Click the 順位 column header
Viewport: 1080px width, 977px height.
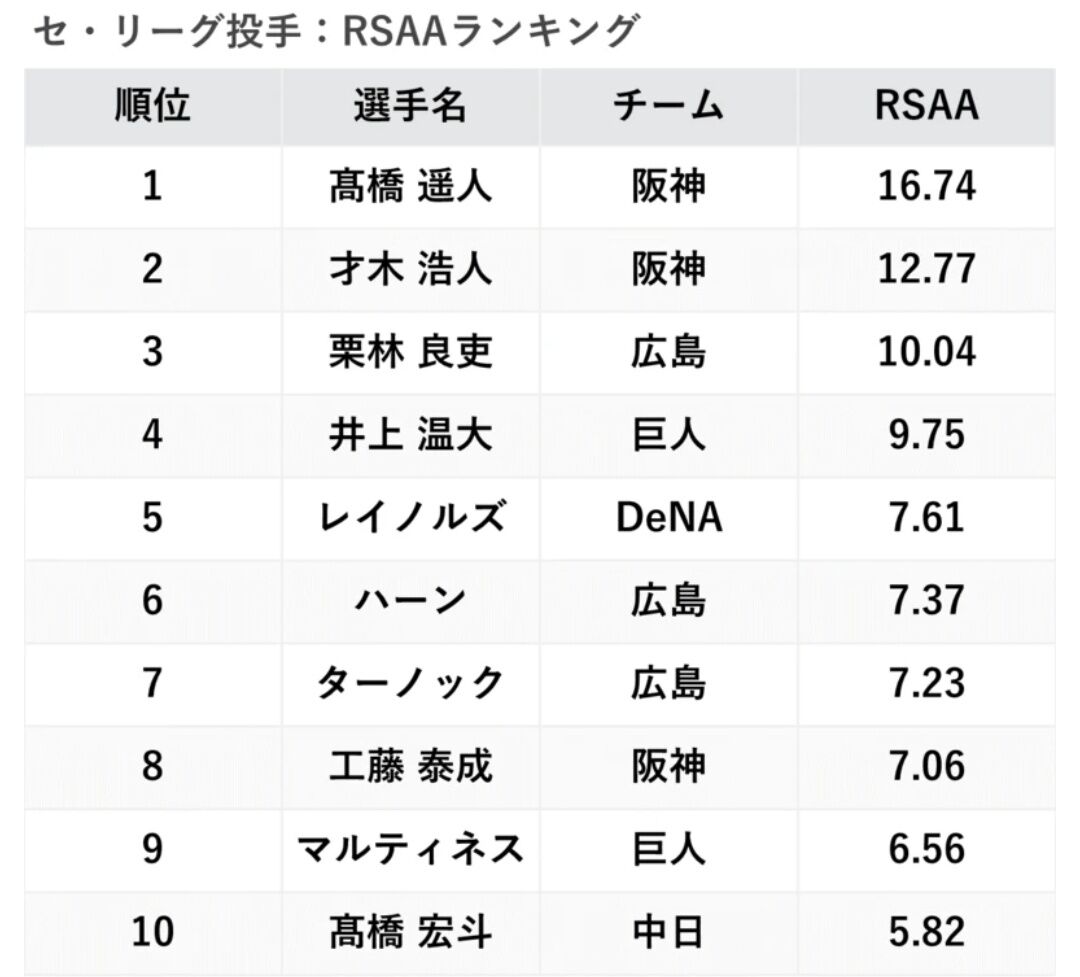152,107
